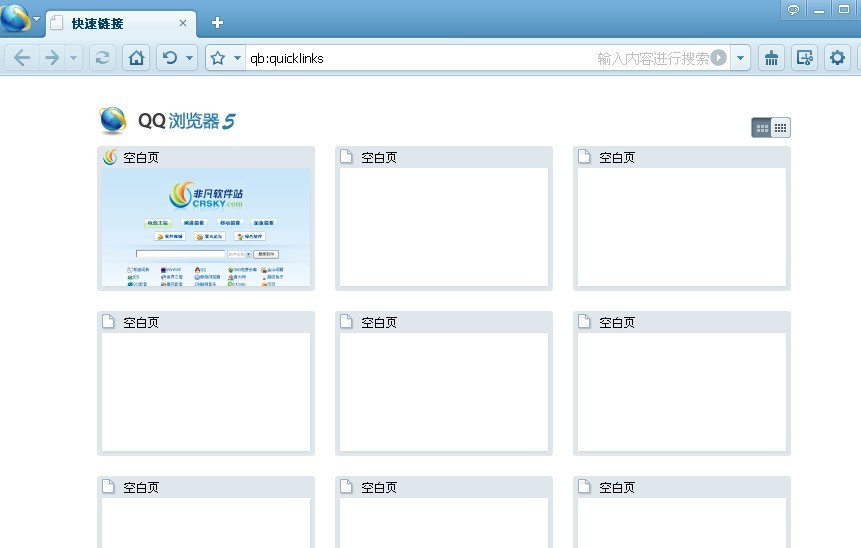Click the browser back arrow button
The image size is (861, 548).
22,58
